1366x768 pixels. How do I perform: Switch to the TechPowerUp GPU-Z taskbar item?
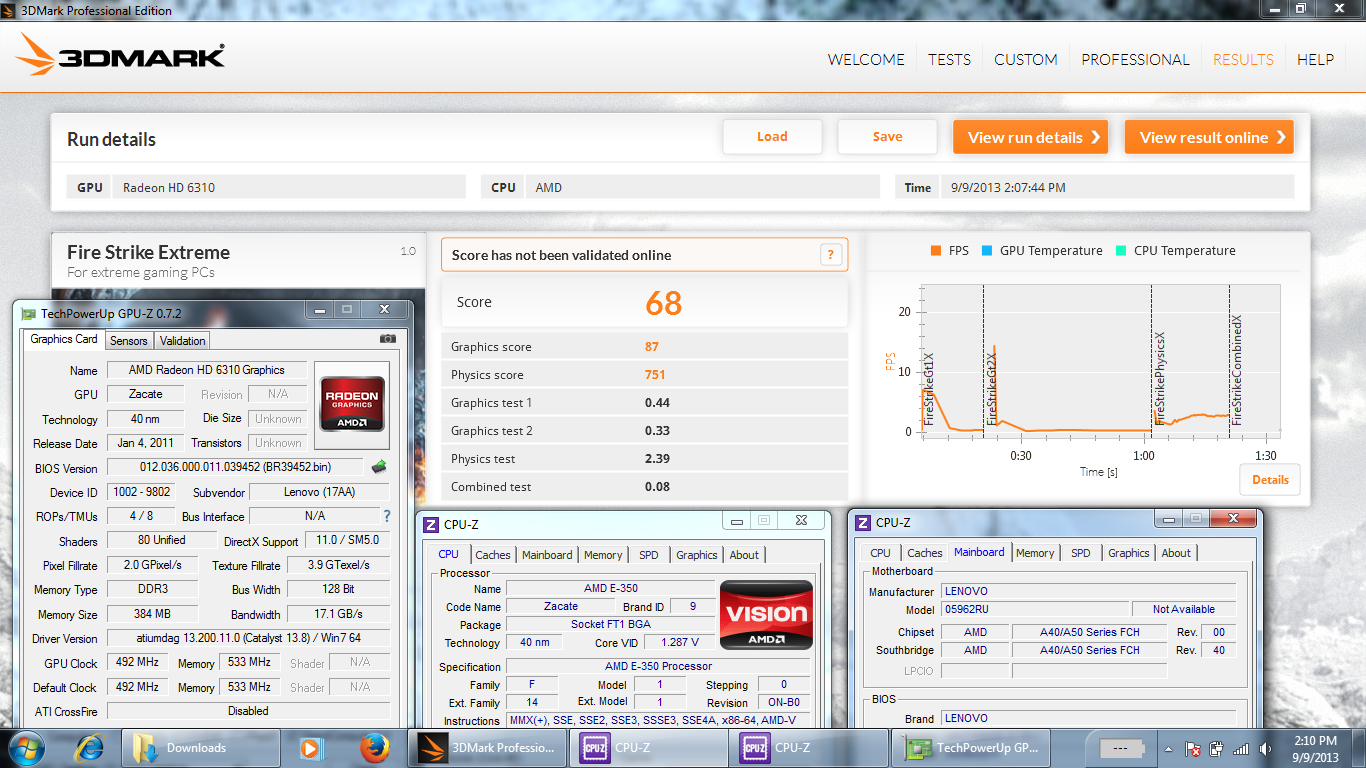972,748
